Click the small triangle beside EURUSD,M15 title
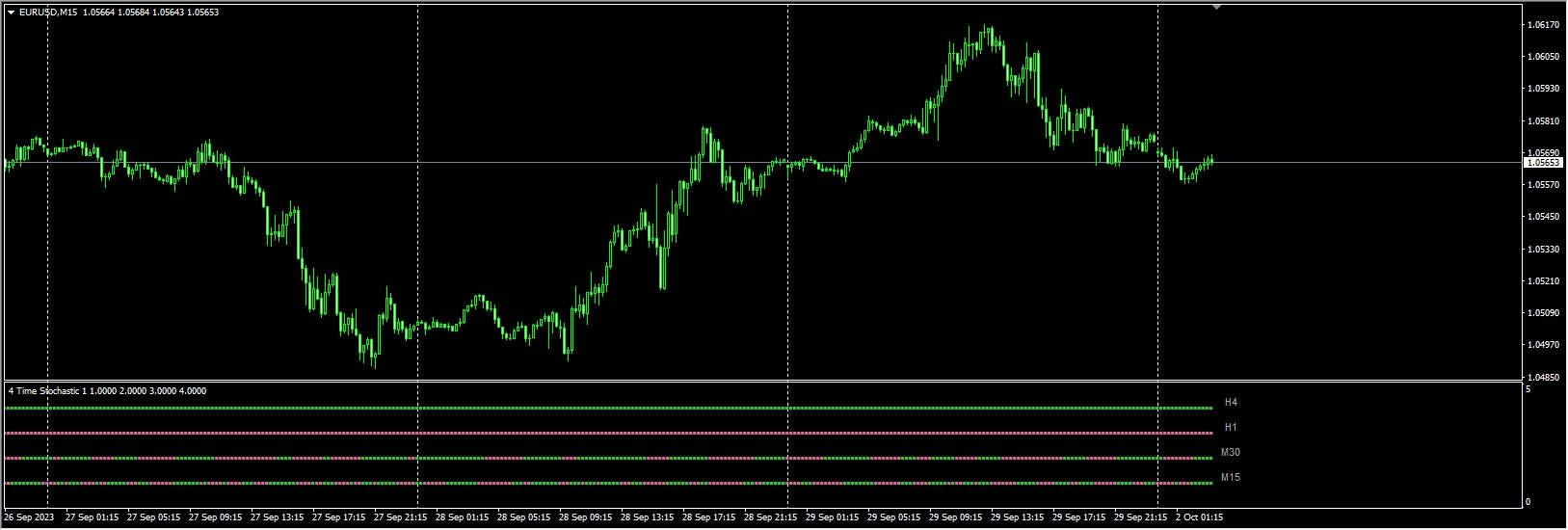This screenshot has width=1568, height=530. tap(11, 13)
